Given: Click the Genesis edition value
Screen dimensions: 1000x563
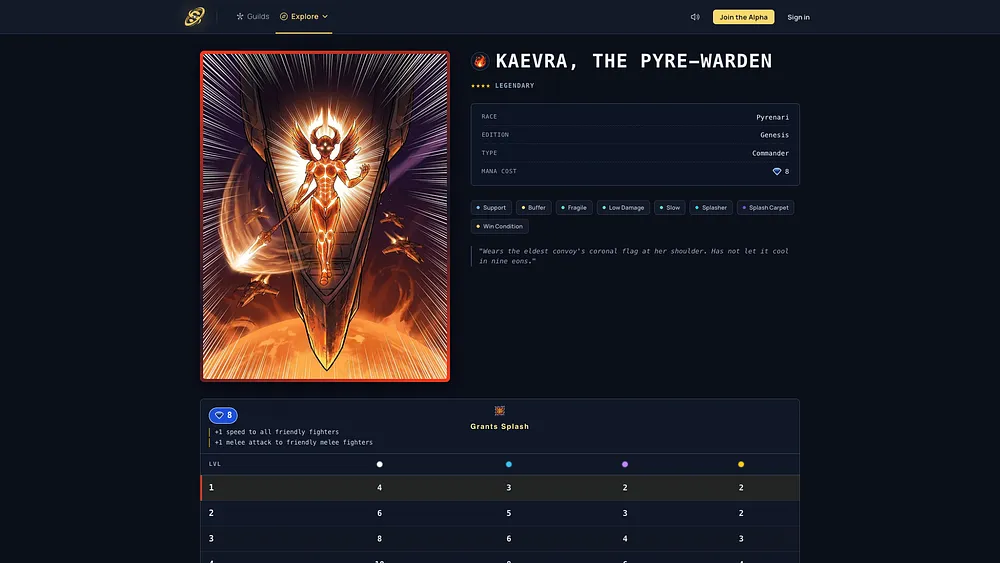Looking at the screenshot, I should 774,135.
